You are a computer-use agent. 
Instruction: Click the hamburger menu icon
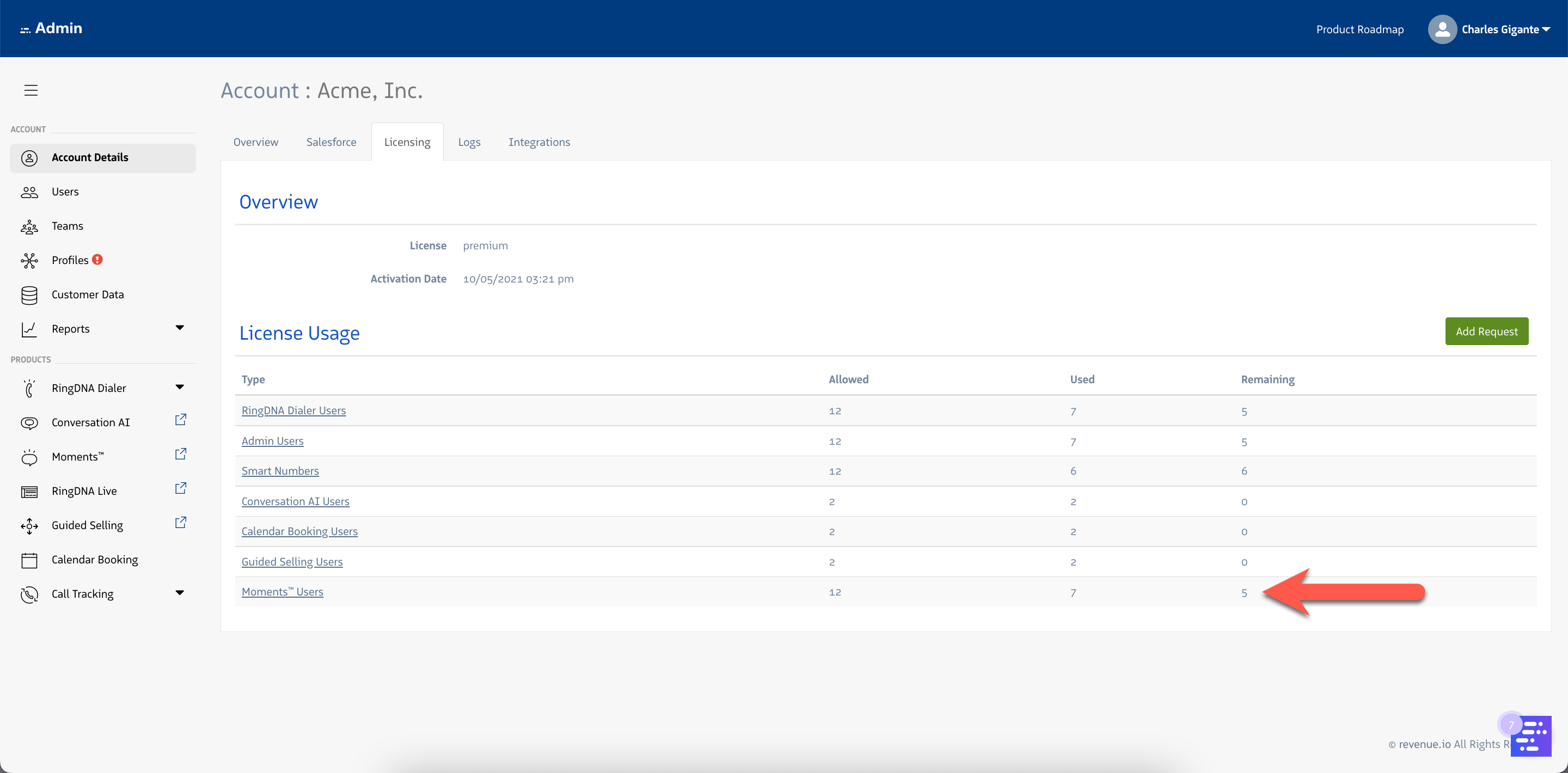(x=31, y=90)
